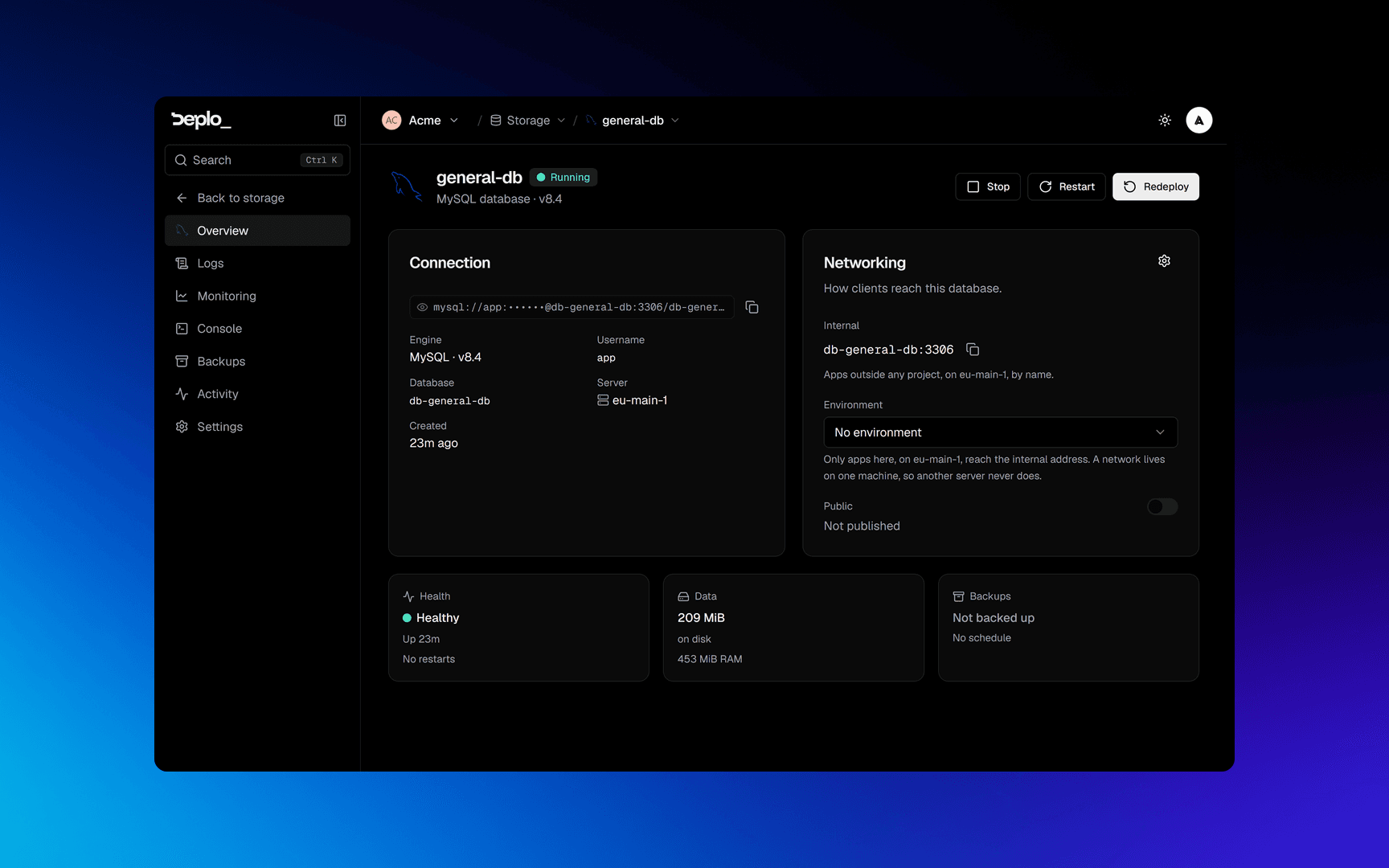
Task: Open the Backups summary card
Action: [x=1068, y=628]
